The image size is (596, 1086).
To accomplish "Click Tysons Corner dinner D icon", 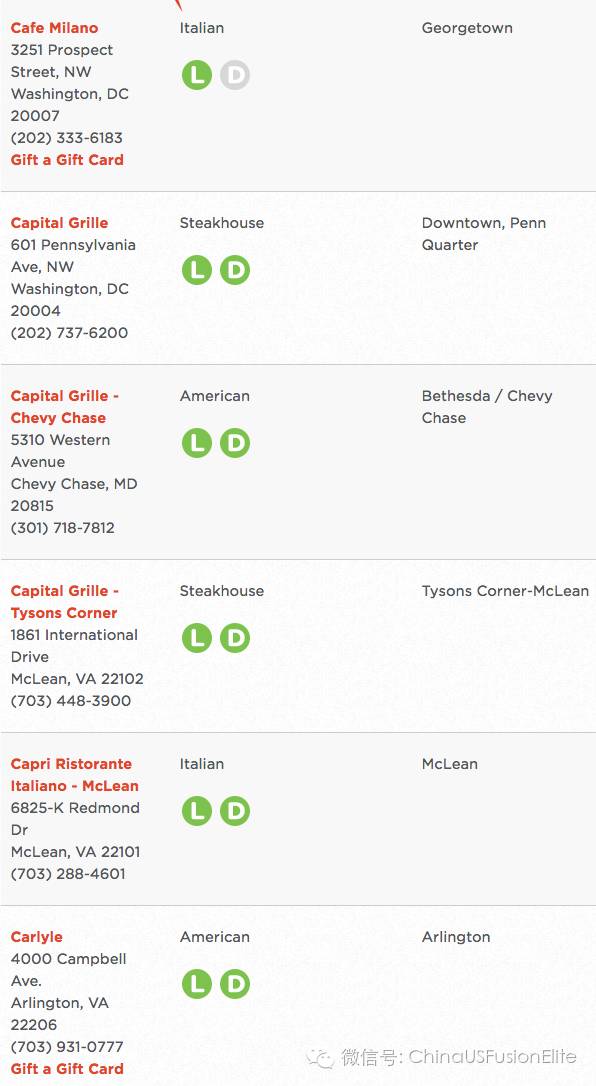I will [x=235, y=638].
